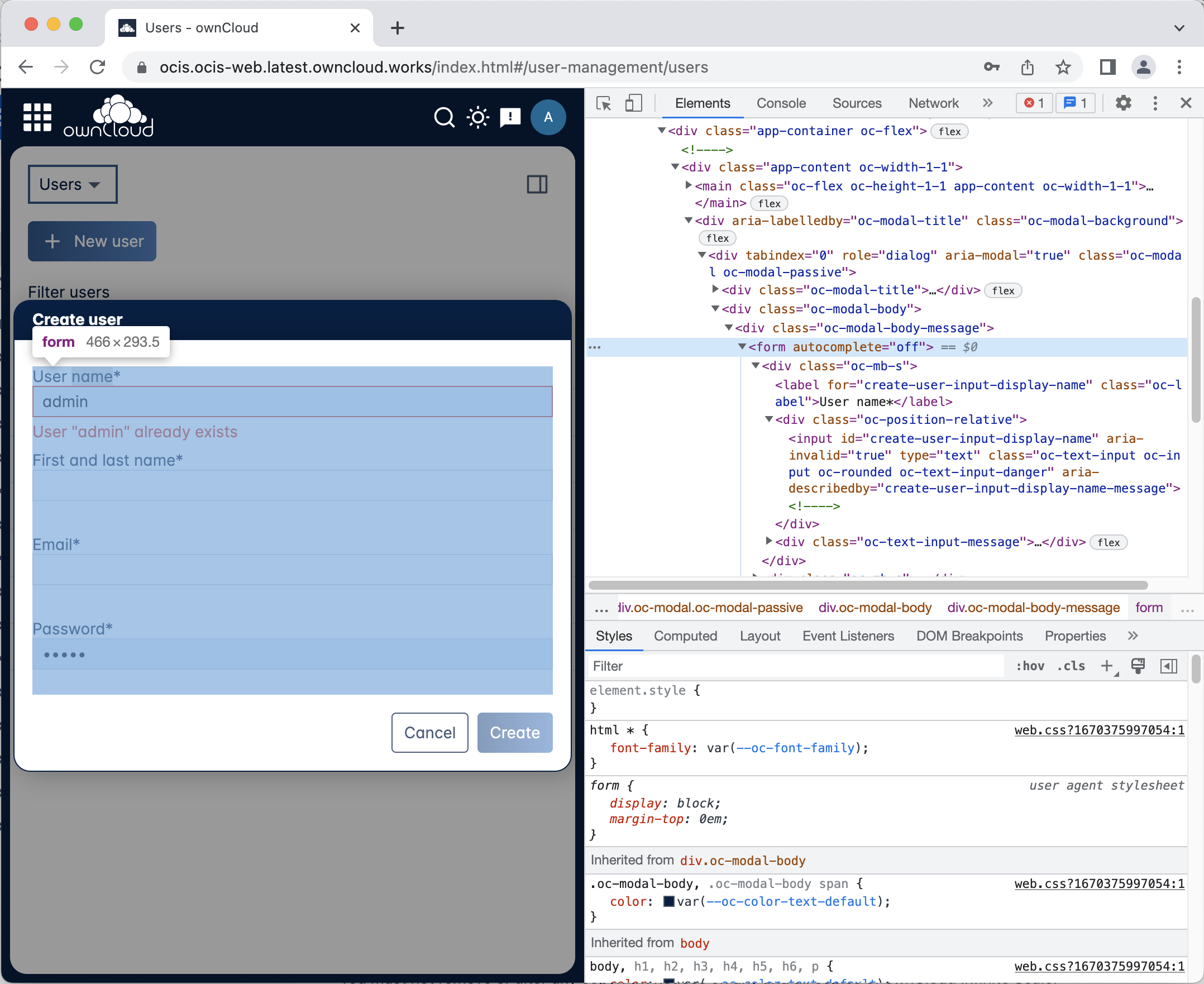Screen dimensions: 1204x984
Task: Click the color swatch for --oc-color-text-default
Action: pyautogui.click(x=669, y=901)
